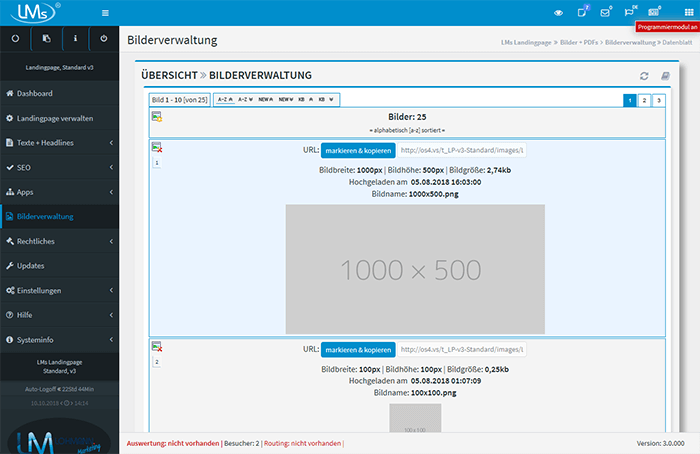Click the URL field of 1000x500.png

point(462,150)
